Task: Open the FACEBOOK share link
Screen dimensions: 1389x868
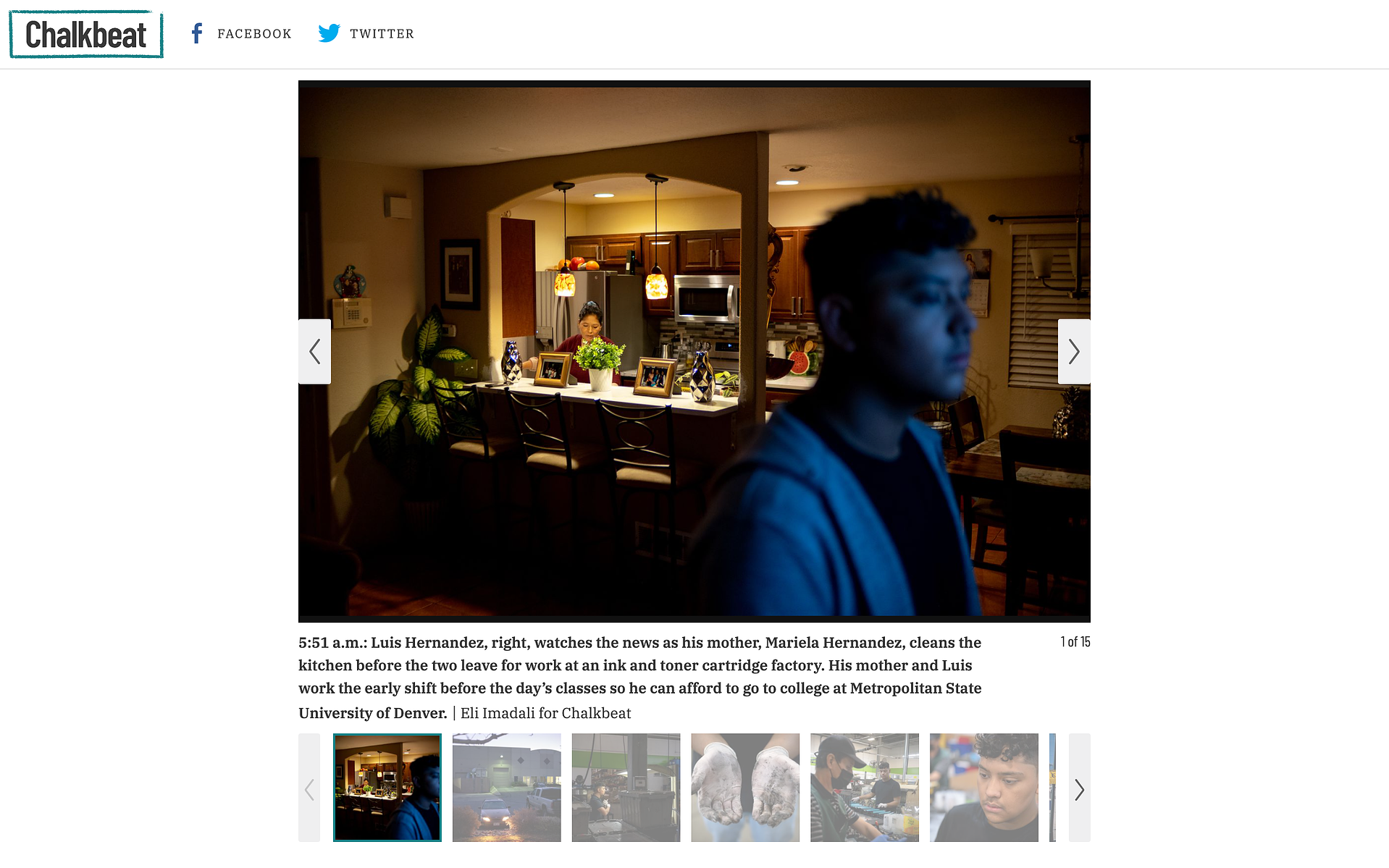Action: pos(240,33)
